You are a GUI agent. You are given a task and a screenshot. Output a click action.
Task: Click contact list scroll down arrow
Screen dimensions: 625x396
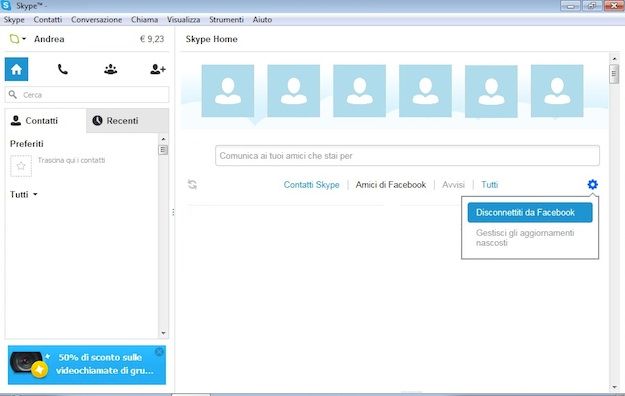coord(163,333)
